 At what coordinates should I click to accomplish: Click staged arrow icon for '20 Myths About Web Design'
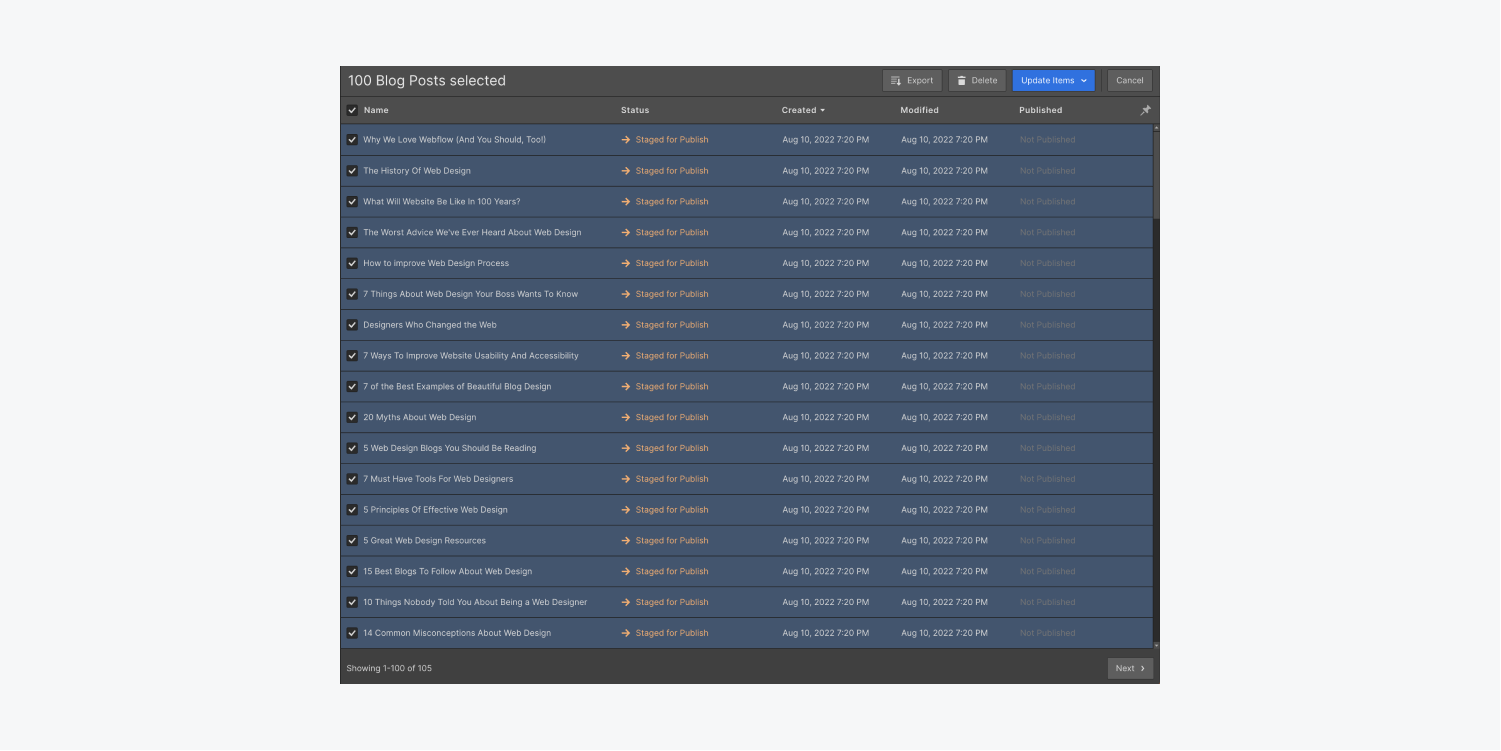625,418
